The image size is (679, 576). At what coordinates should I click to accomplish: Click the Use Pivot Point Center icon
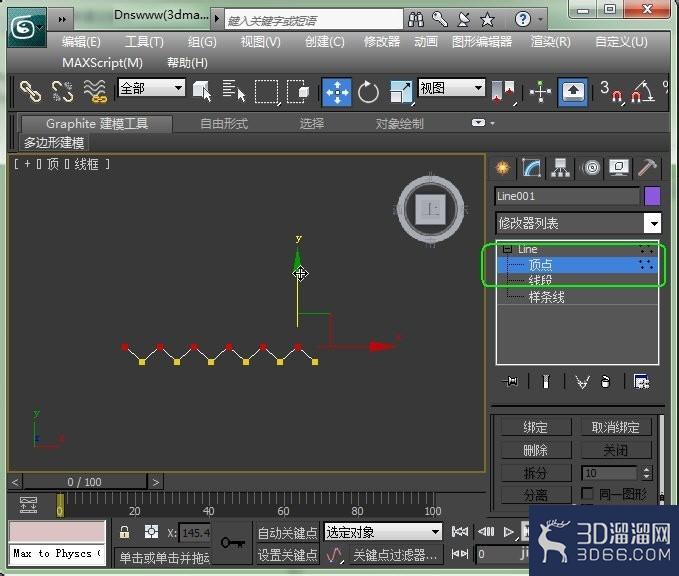[x=503, y=92]
